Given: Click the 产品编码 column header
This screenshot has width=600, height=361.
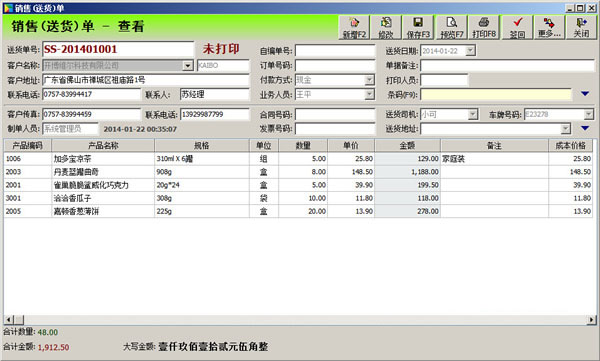Looking at the screenshot, I should pyautogui.click(x=28, y=145).
